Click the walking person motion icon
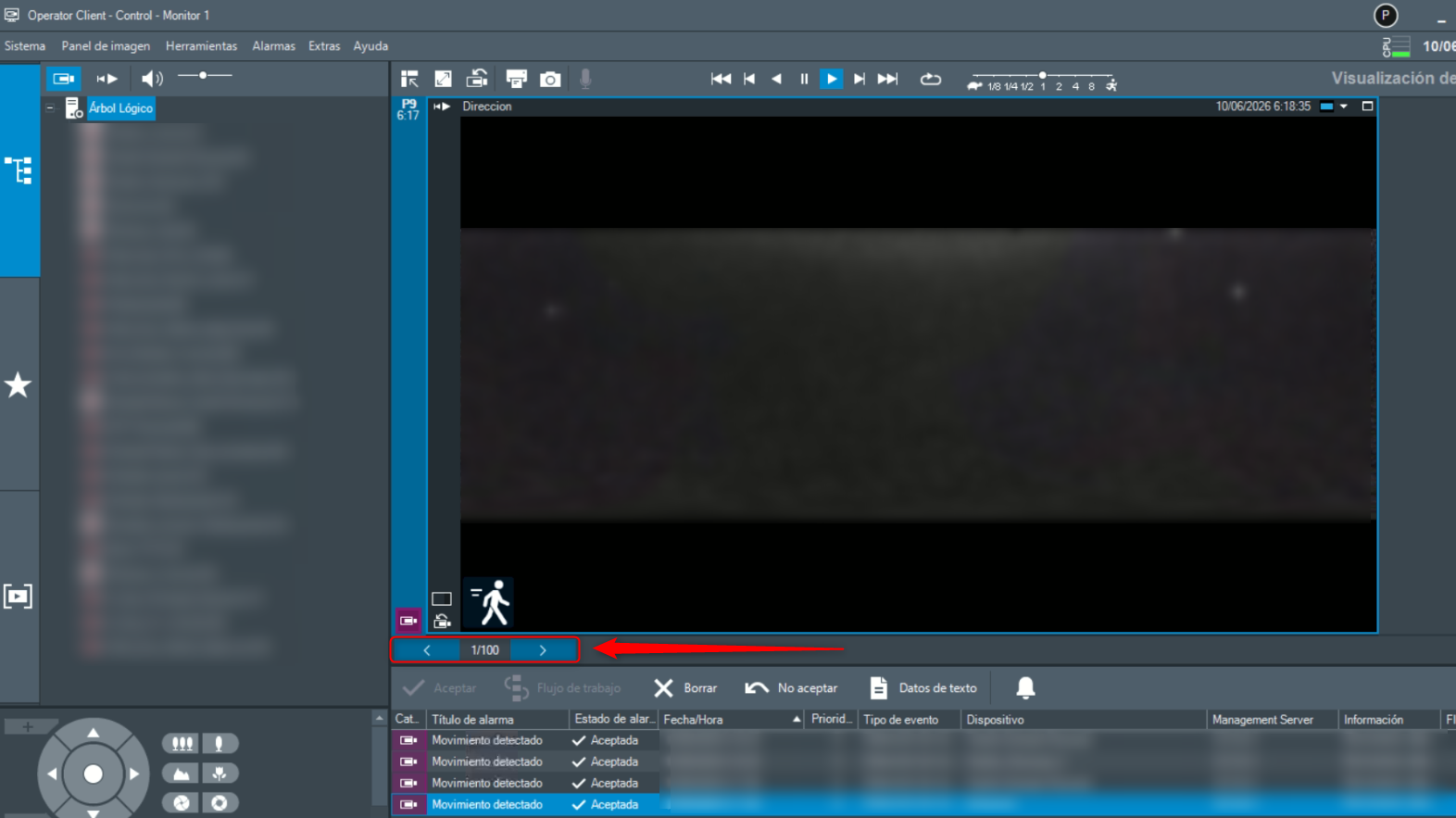Image resolution: width=1456 pixels, height=818 pixels. [490, 603]
